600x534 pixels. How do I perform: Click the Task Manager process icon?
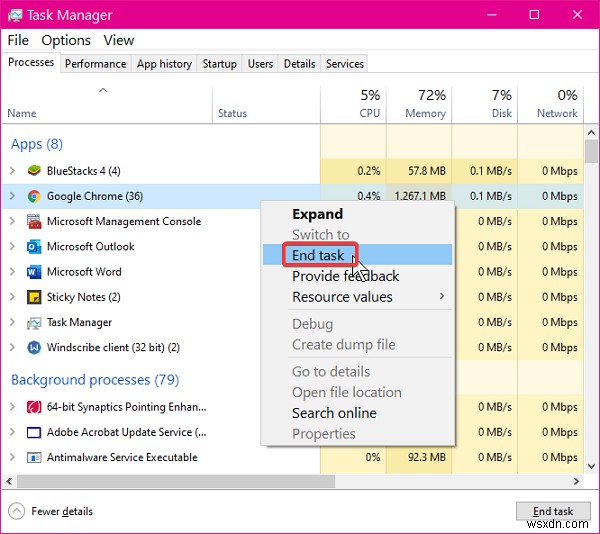34,323
